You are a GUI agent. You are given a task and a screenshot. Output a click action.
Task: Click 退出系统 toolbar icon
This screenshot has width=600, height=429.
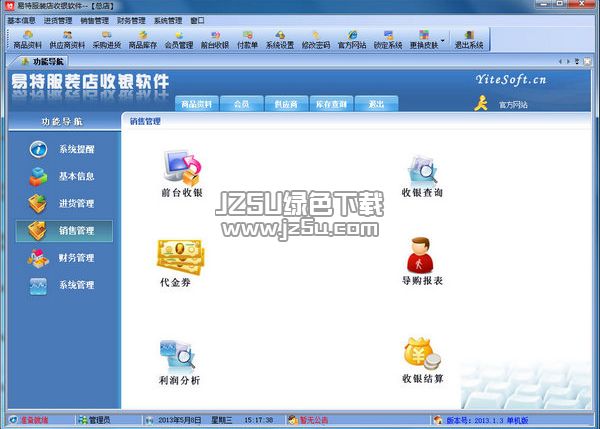pyautogui.click(x=469, y=40)
